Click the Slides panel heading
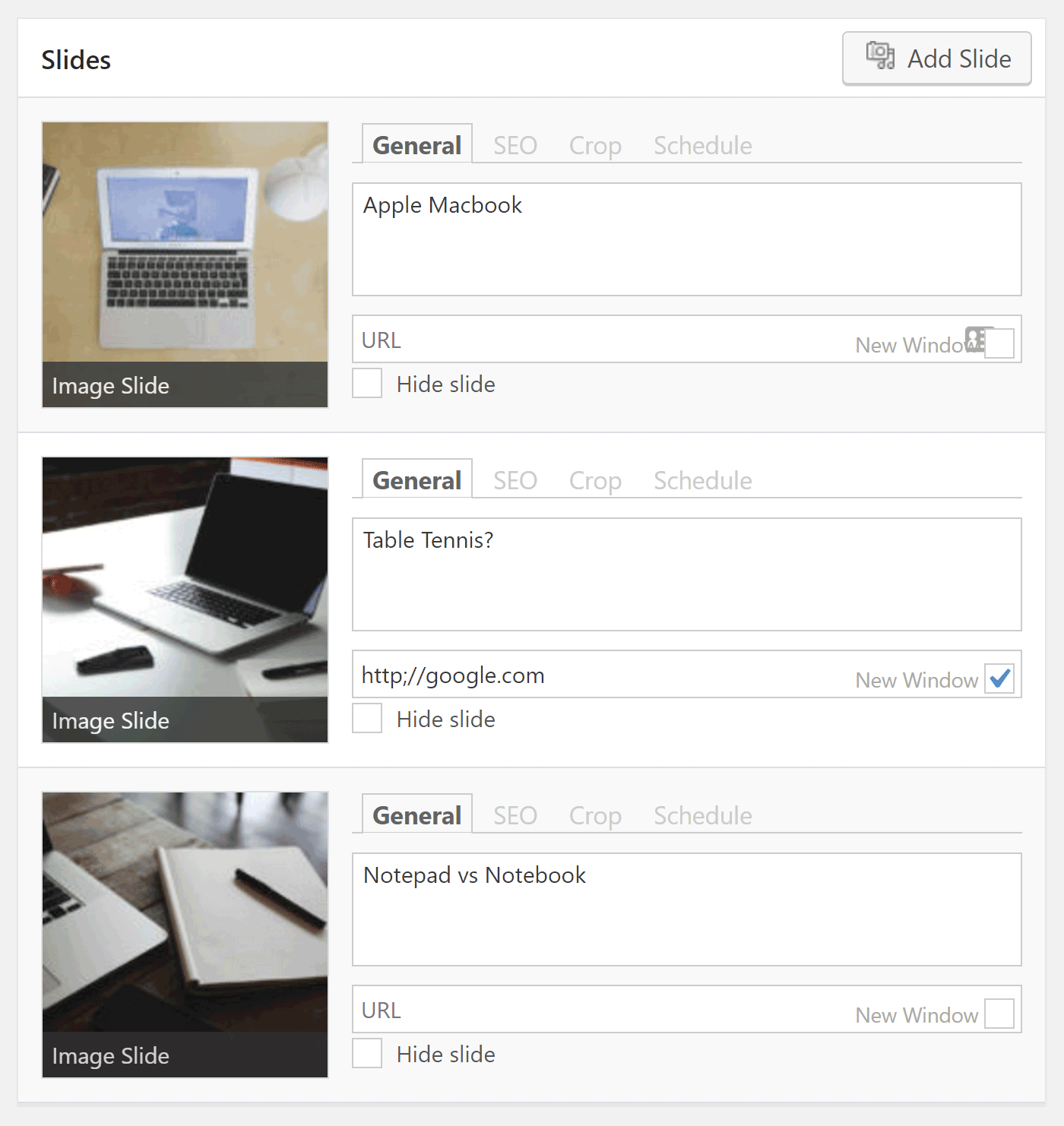1064x1126 pixels. 76,59
